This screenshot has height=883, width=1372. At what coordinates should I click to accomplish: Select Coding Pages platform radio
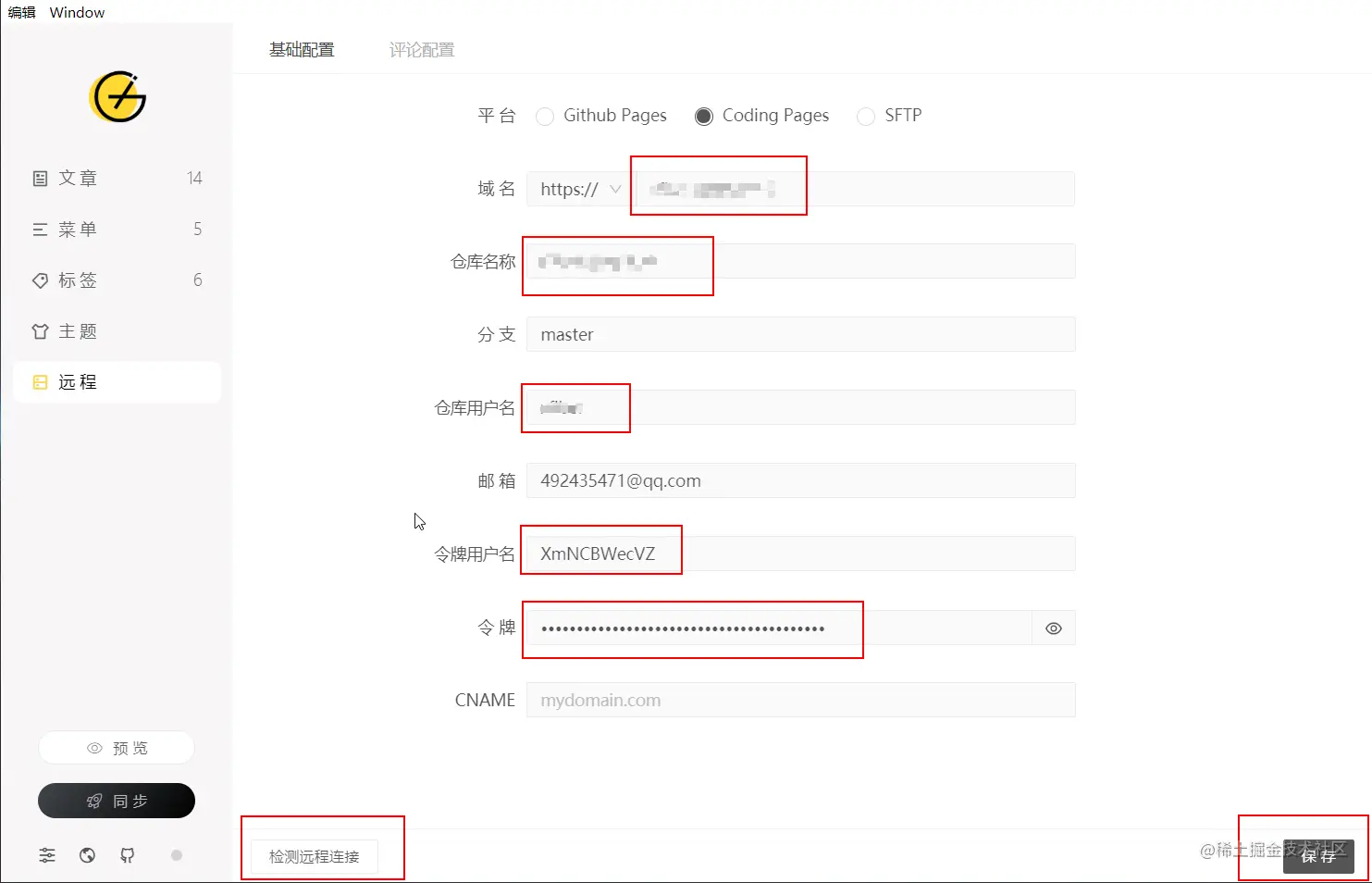click(704, 116)
